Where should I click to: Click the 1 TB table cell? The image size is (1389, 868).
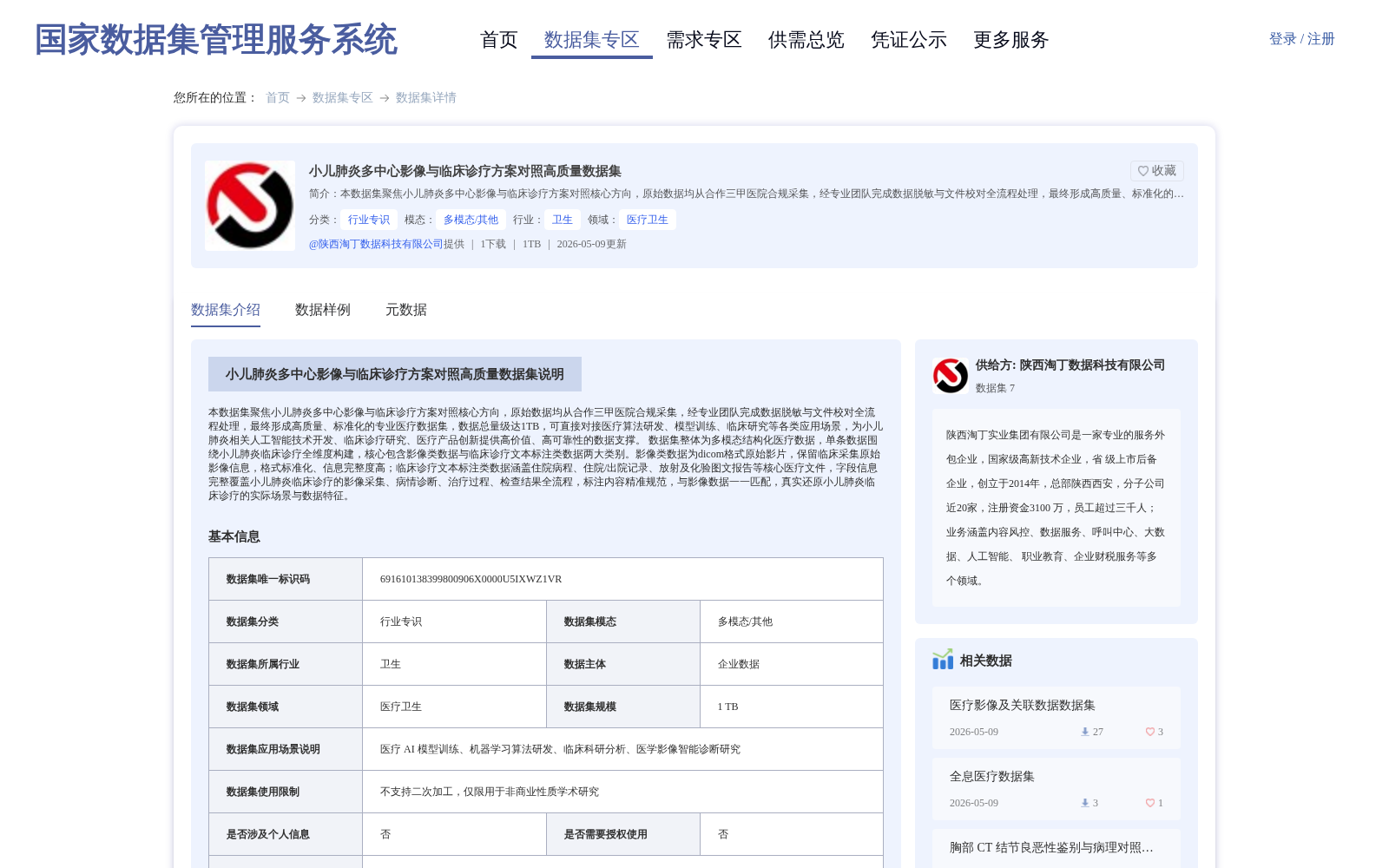pos(792,707)
